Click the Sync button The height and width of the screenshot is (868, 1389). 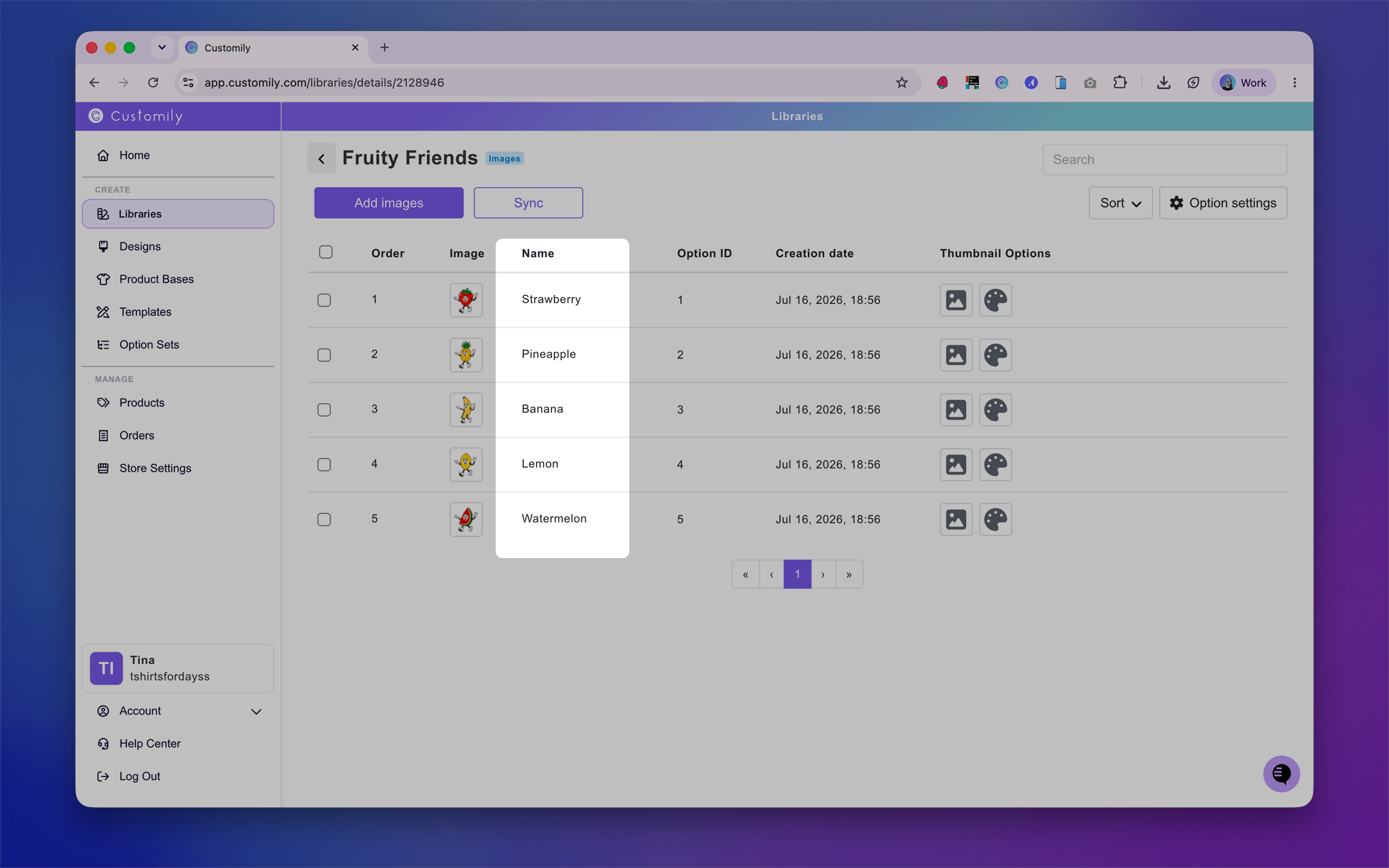[x=528, y=203]
